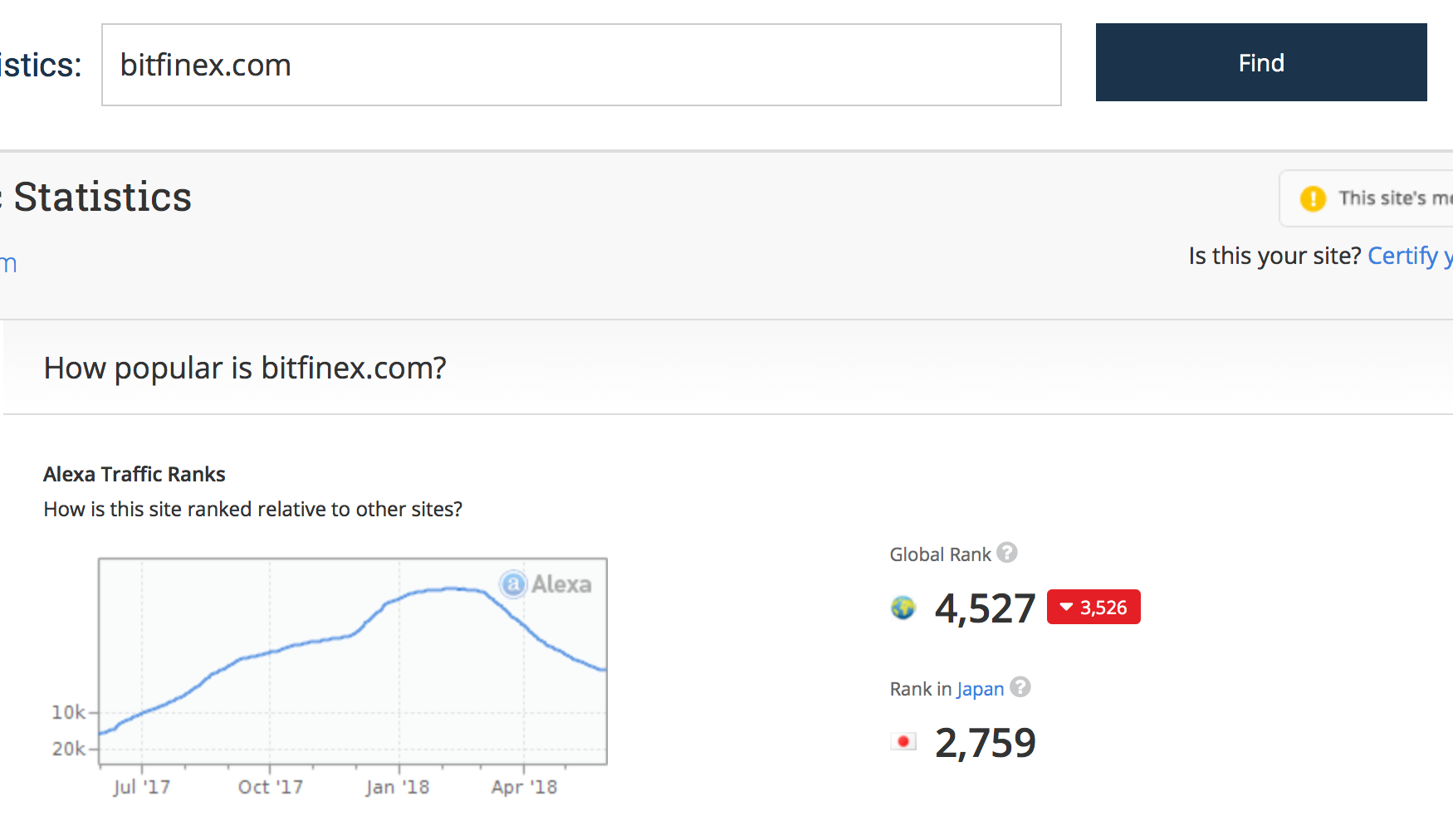Click the Jan '18 chart axis label

point(398,787)
